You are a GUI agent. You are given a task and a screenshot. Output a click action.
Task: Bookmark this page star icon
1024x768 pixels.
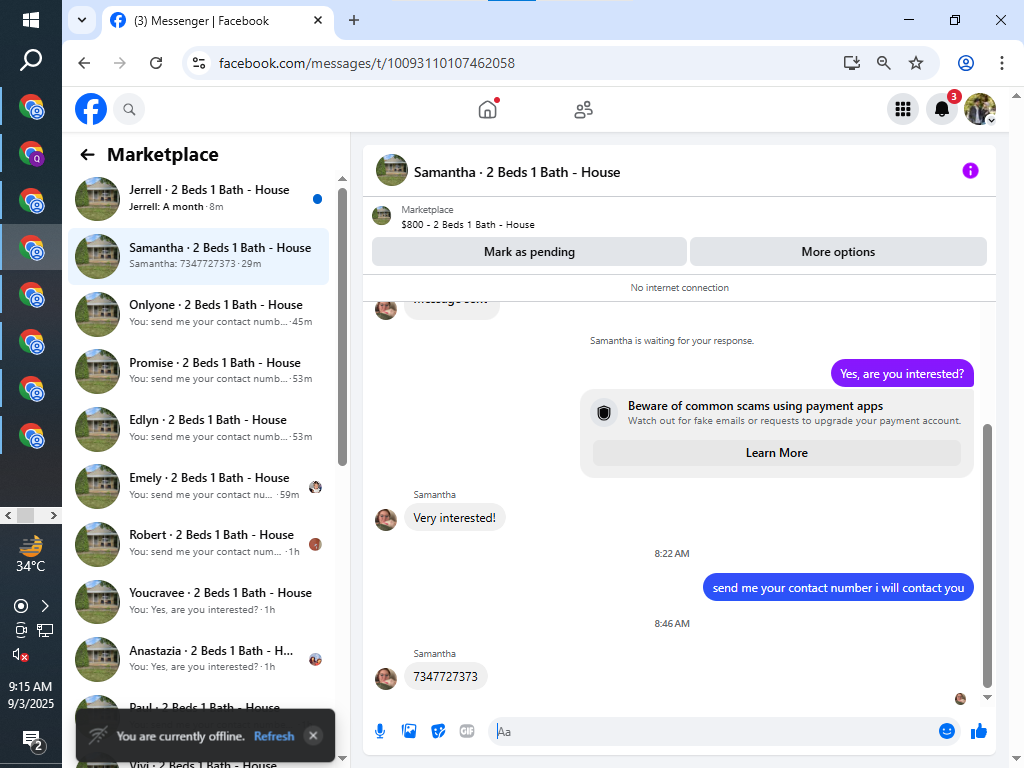click(916, 63)
